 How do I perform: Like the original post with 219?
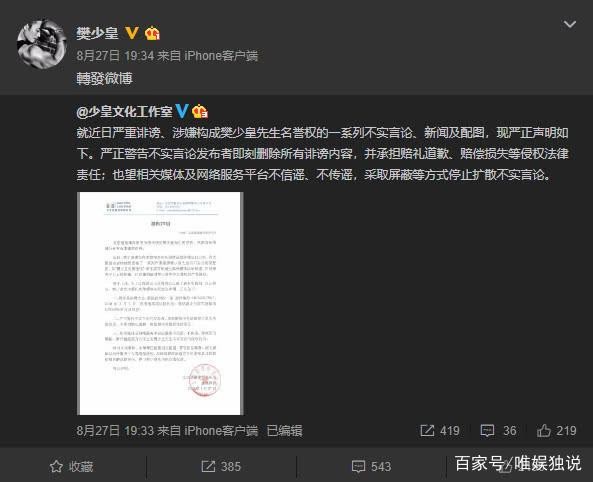[x=557, y=431]
